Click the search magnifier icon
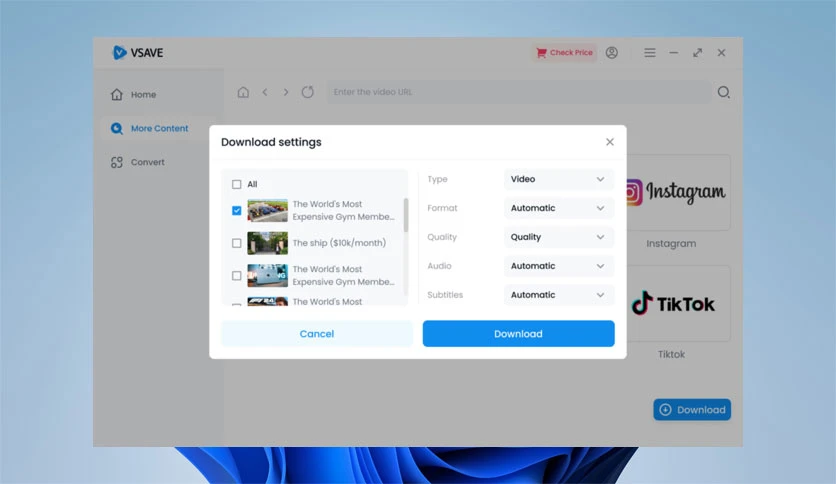 click(x=724, y=92)
